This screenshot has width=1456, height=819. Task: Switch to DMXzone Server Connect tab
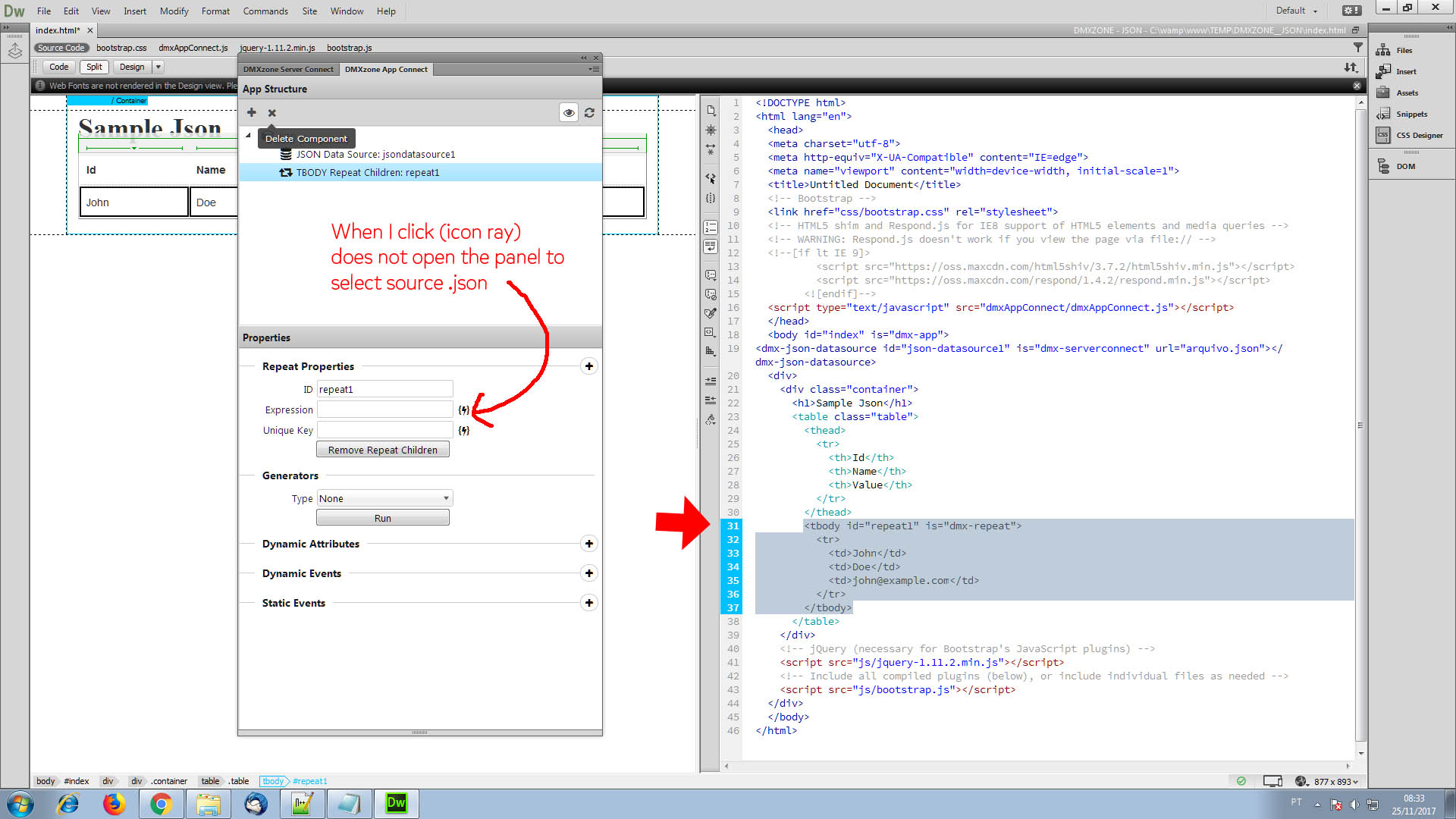click(x=288, y=69)
